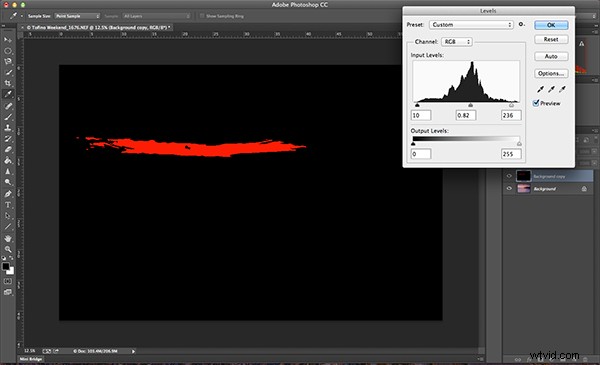The width and height of the screenshot is (600, 365).
Task: Click Reset in Levels dialog
Action: 551,39
